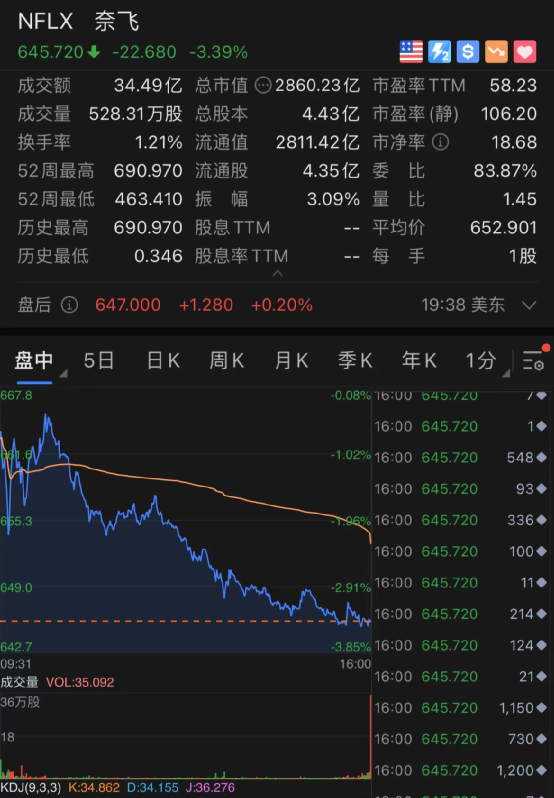Switch to the 日K chart tab
Image resolution: width=554 pixels, height=798 pixels.
point(163,360)
